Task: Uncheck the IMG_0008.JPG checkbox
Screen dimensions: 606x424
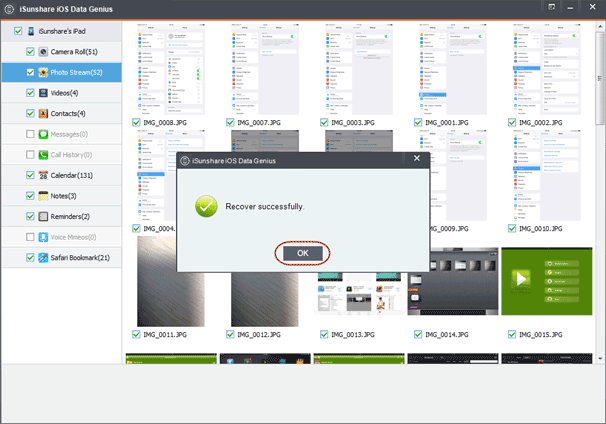Action: (x=136, y=123)
